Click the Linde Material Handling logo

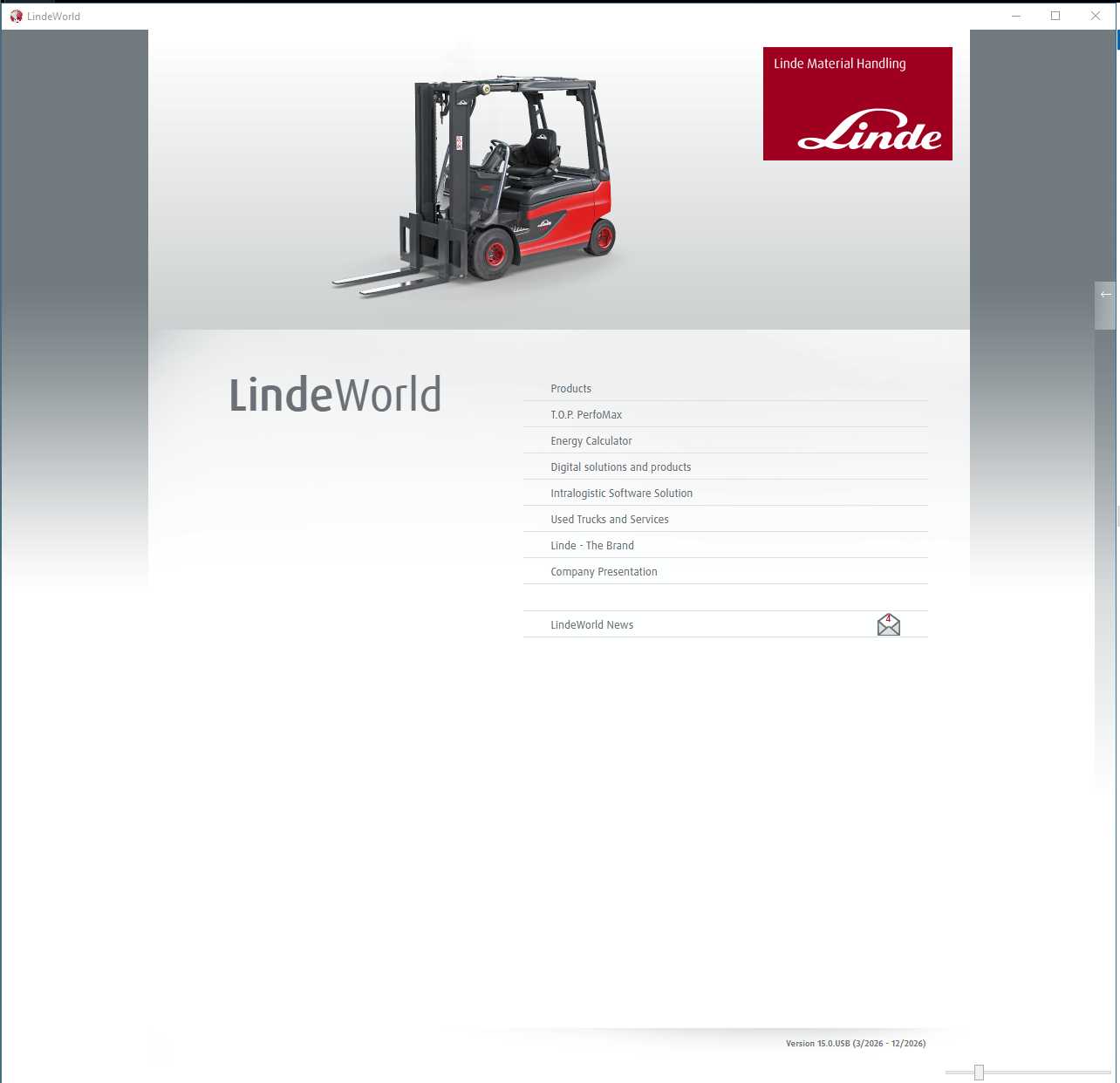tap(857, 104)
